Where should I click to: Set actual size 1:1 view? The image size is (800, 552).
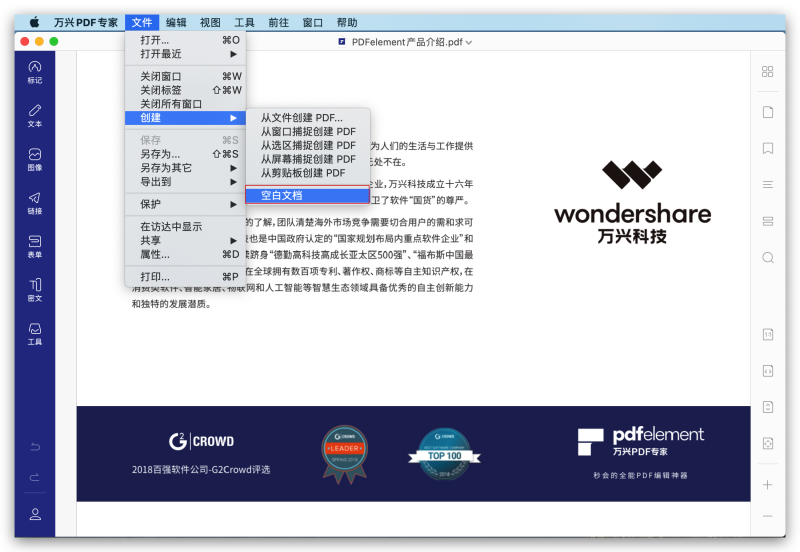pyautogui.click(x=767, y=334)
